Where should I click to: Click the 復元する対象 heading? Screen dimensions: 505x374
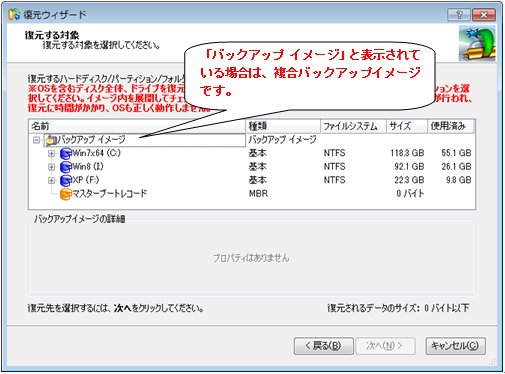pyautogui.click(x=52, y=35)
